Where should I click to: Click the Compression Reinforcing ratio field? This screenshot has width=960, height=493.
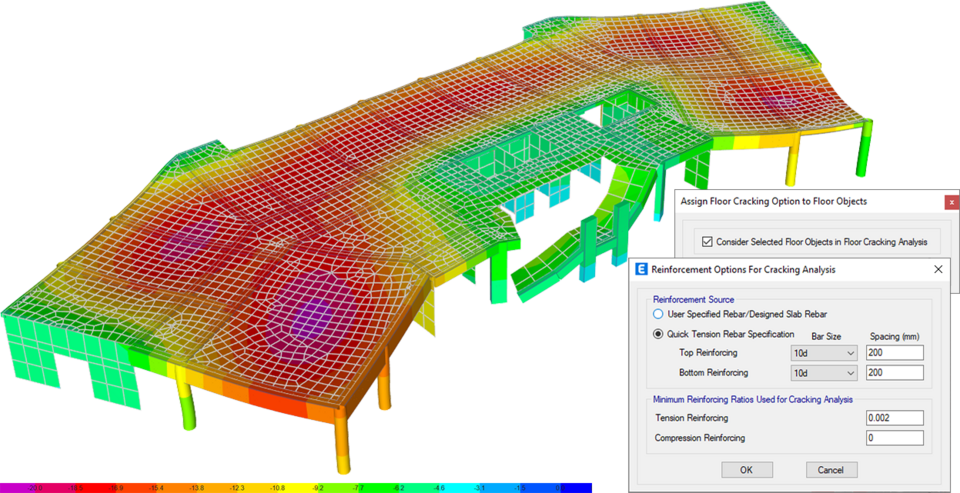[895, 438]
